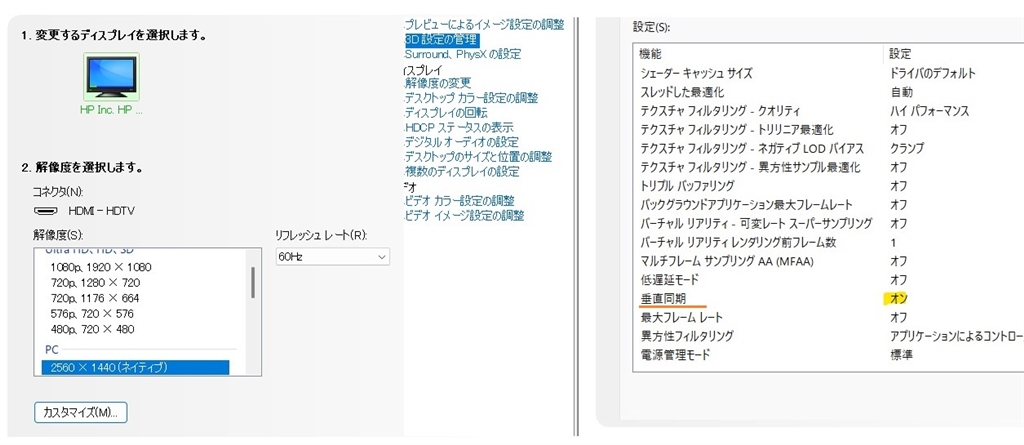Click the オフ value for 最大フレーム レート
This screenshot has height=445, width=1024.
click(x=899, y=318)
